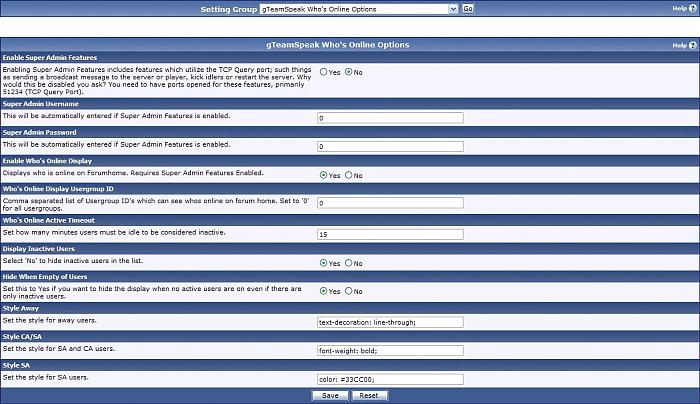Open the Setting Group dropdown
700x404 pixels.
tap(357, 8)
